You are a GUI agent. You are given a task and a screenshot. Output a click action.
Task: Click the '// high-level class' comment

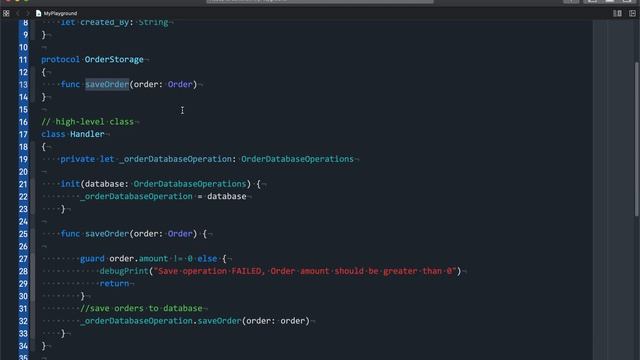tap(87, 122)
